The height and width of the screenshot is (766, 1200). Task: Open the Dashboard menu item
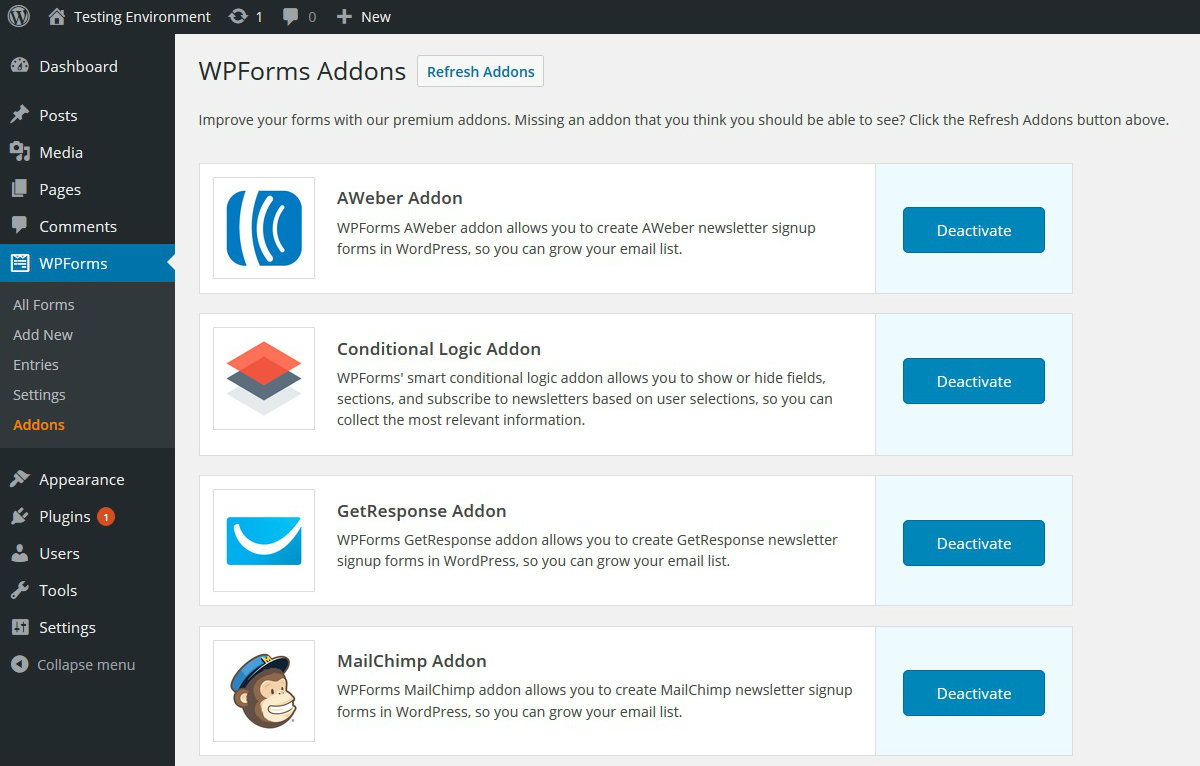coord(78,66)
